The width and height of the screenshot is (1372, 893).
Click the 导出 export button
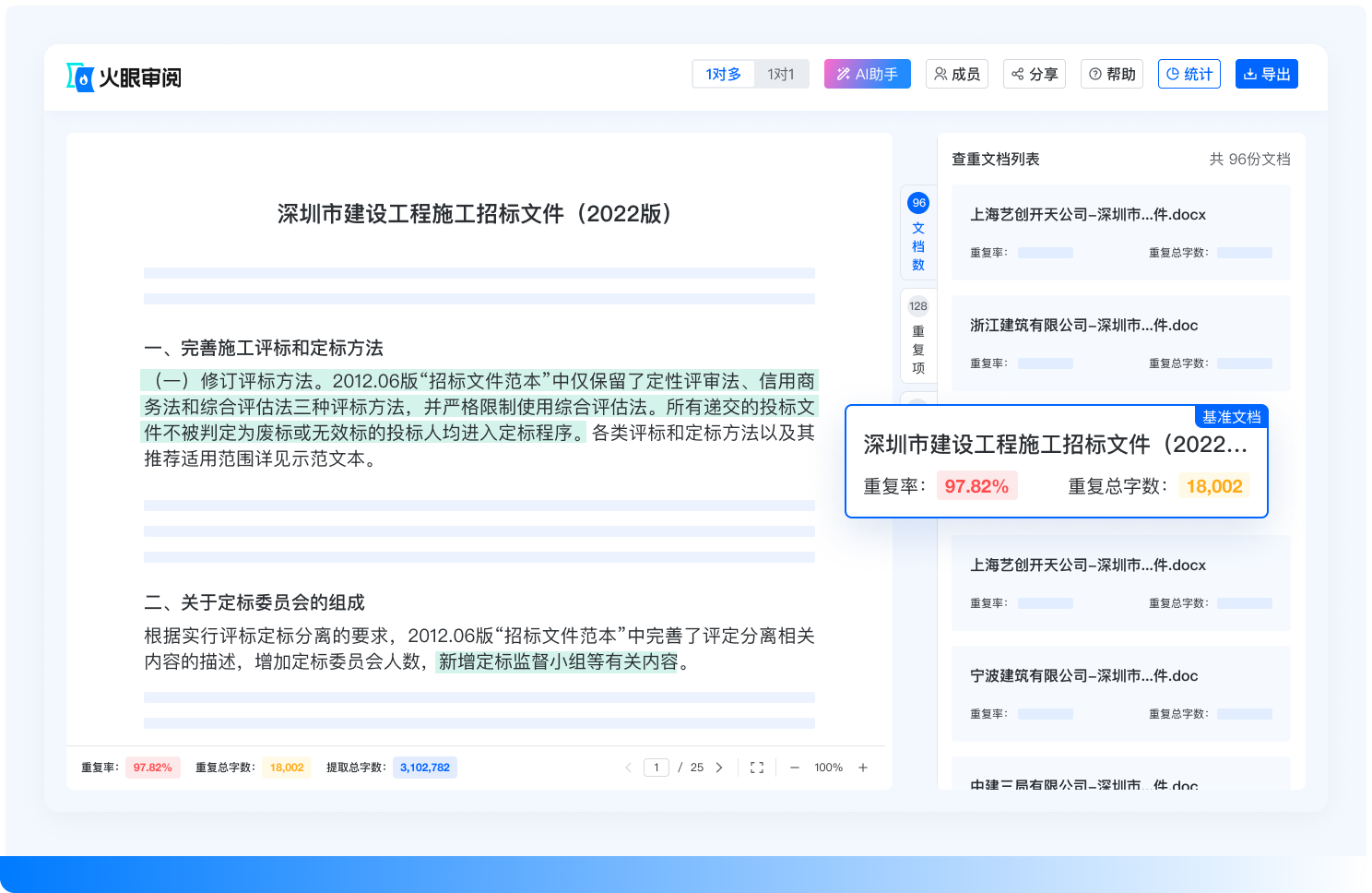coord(1267,74)
